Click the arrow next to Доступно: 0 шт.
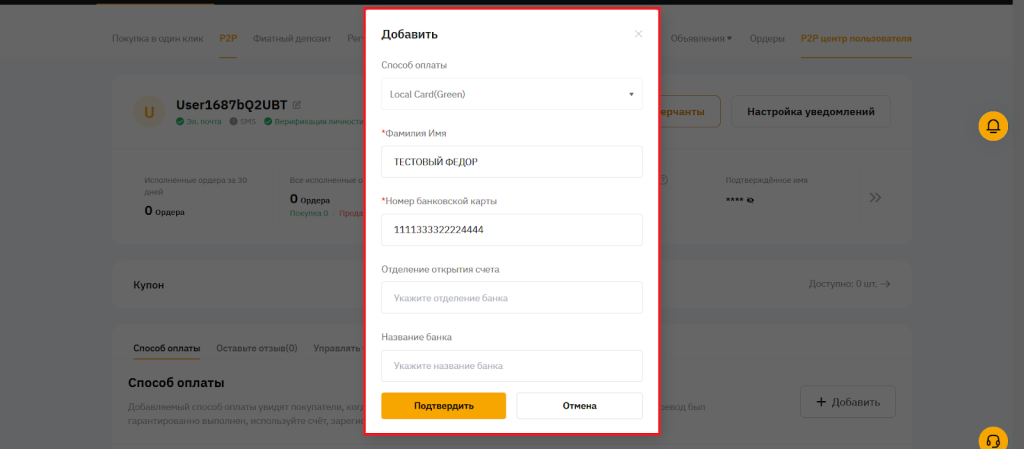The image size is (1024, 449). 885,284
